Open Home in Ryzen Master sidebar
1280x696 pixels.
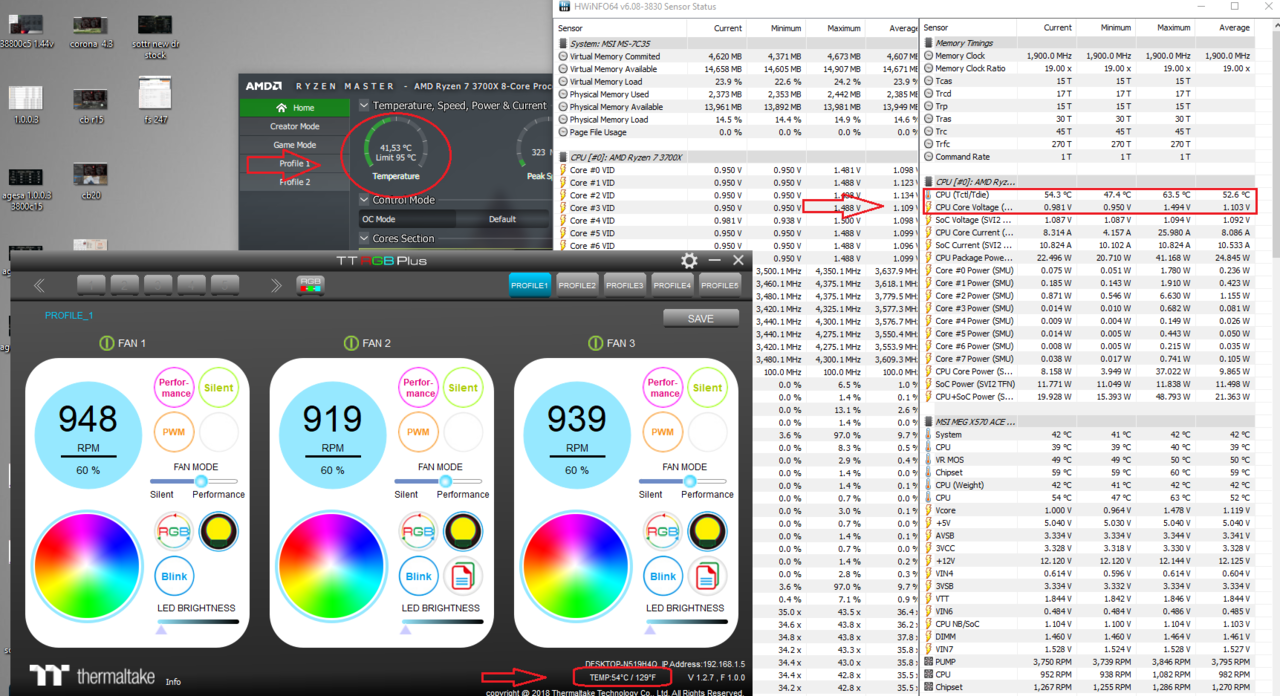click(x=295, y=108)
